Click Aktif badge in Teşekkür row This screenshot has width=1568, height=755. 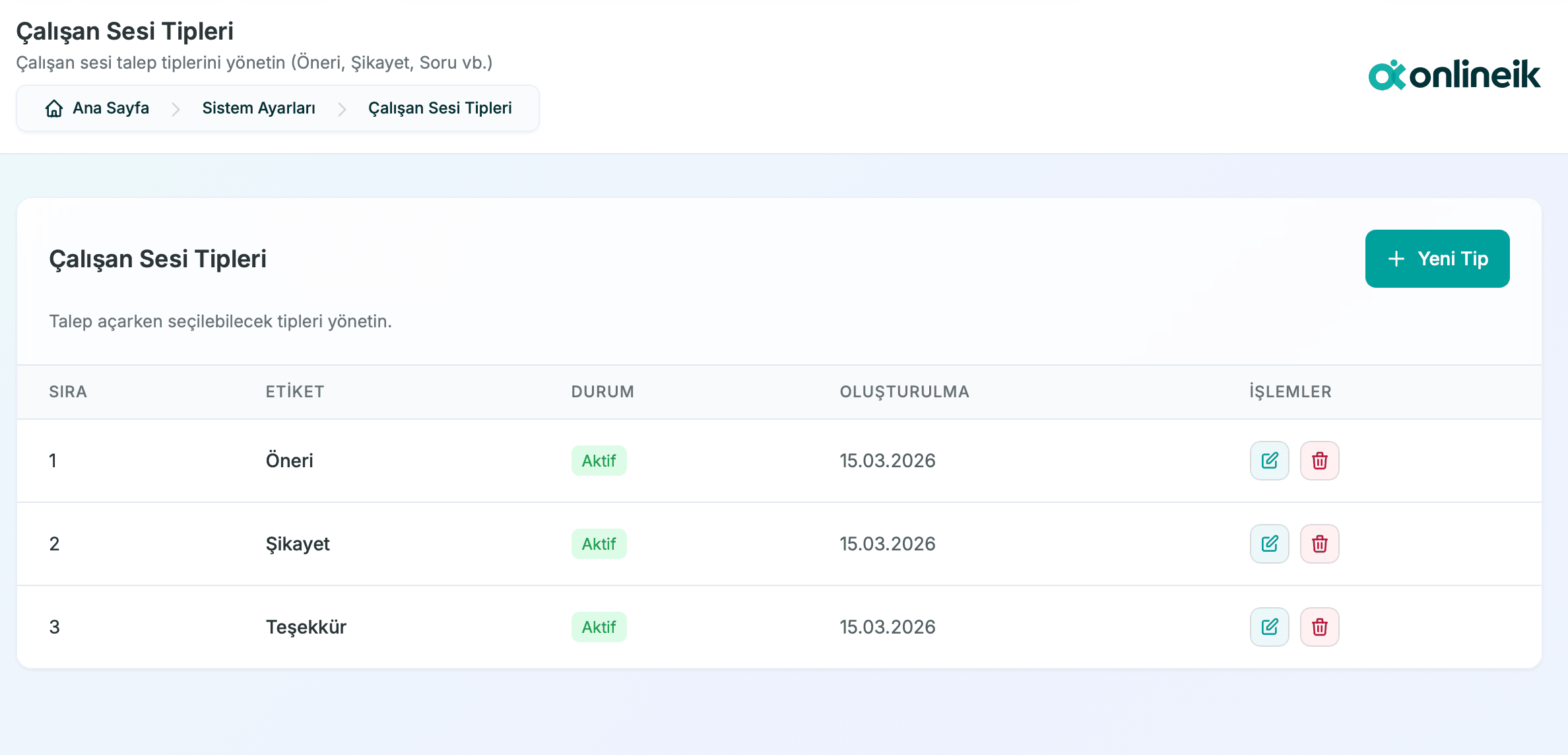pos(599,627)
